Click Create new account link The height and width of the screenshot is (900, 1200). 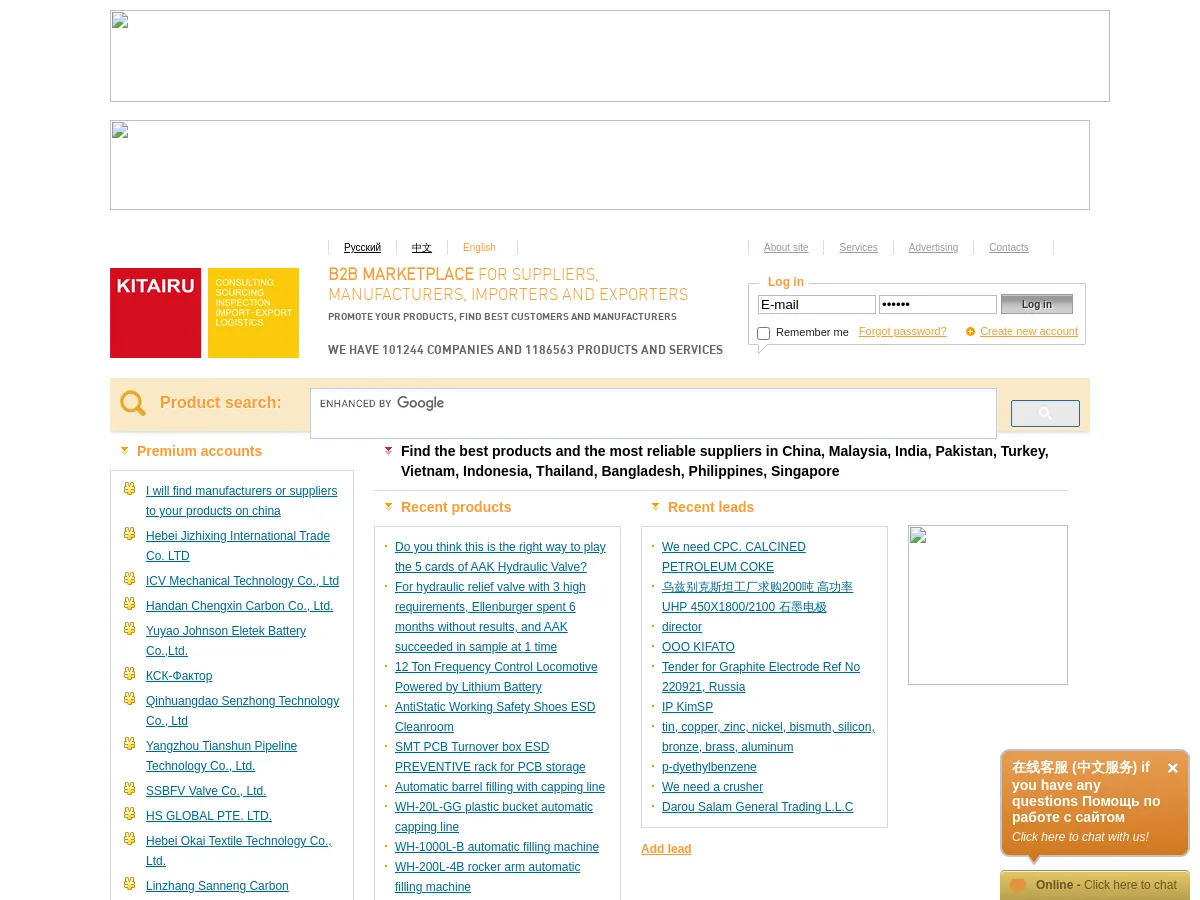(x=1029, y=331)
